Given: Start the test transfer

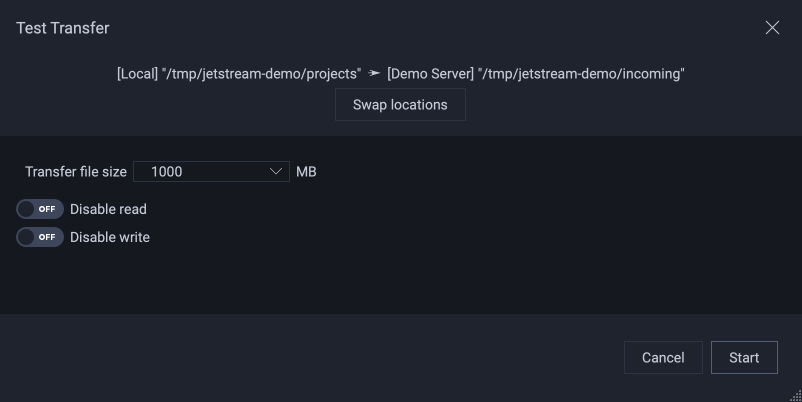Looking at the screenshot, I should point(744,358).
